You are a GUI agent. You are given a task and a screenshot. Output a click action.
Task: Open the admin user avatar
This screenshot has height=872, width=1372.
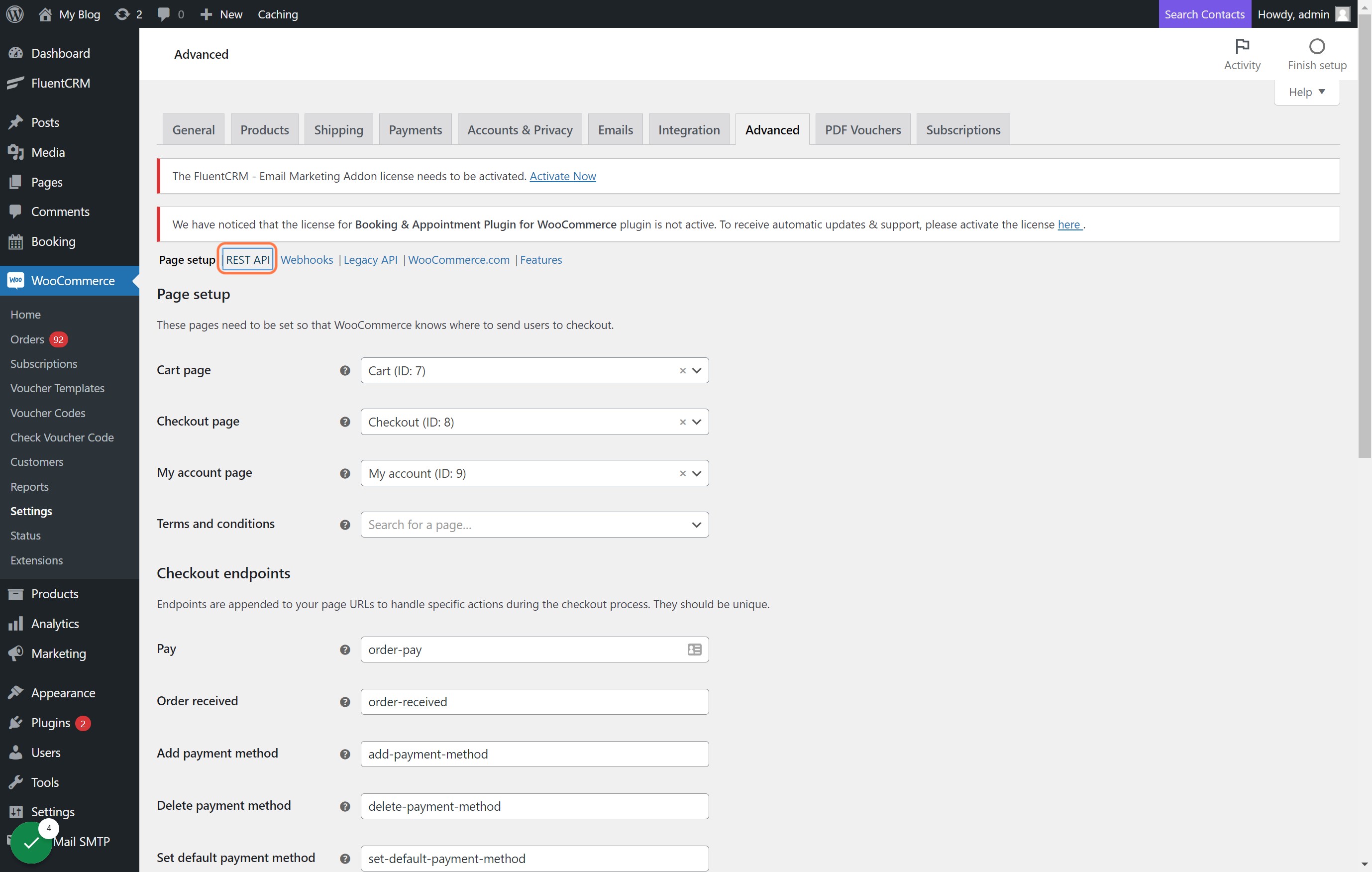pyautogui.click(x=1343, y=13)
